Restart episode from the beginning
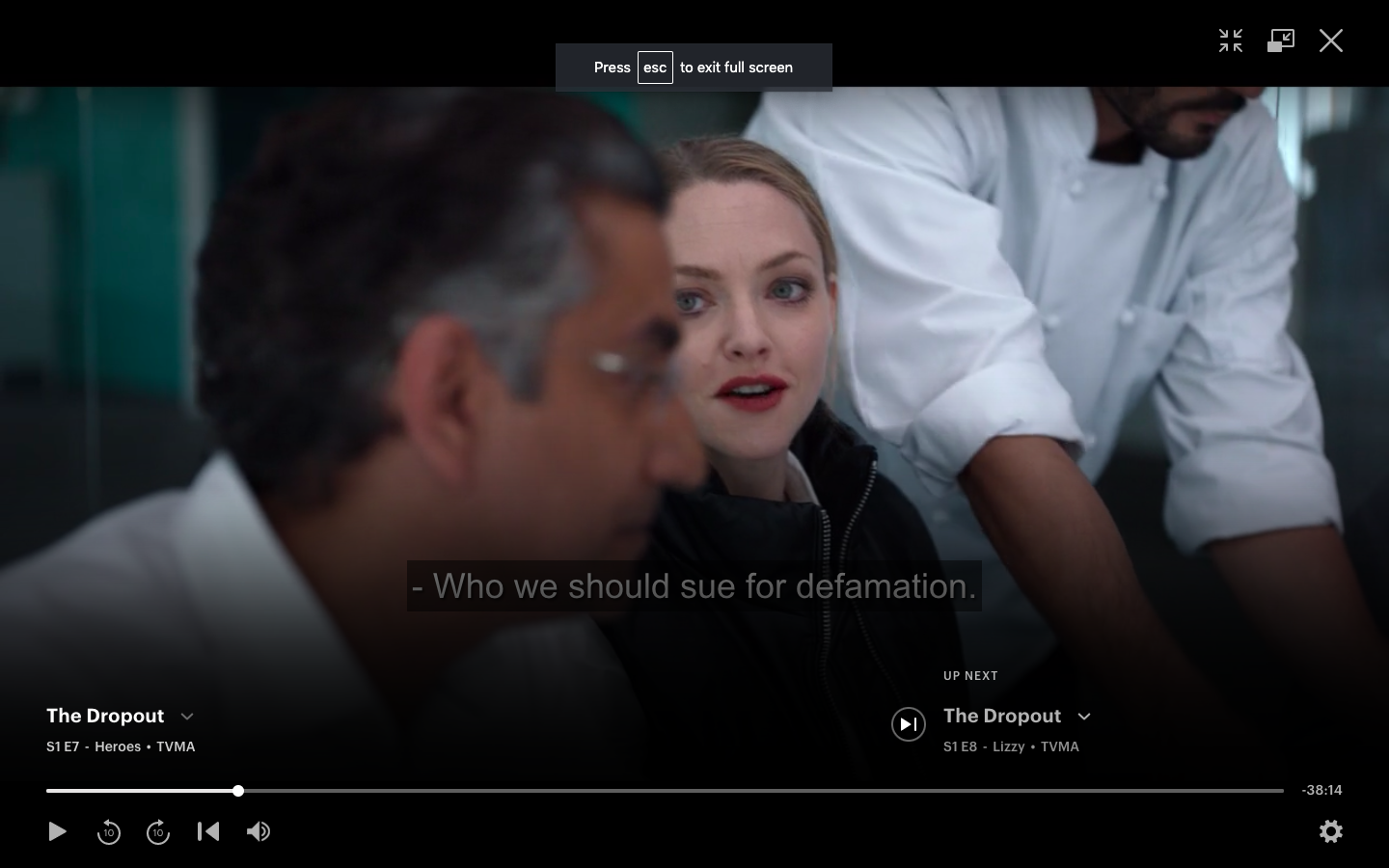This screenshot has height=868, width=1389. 208,831
